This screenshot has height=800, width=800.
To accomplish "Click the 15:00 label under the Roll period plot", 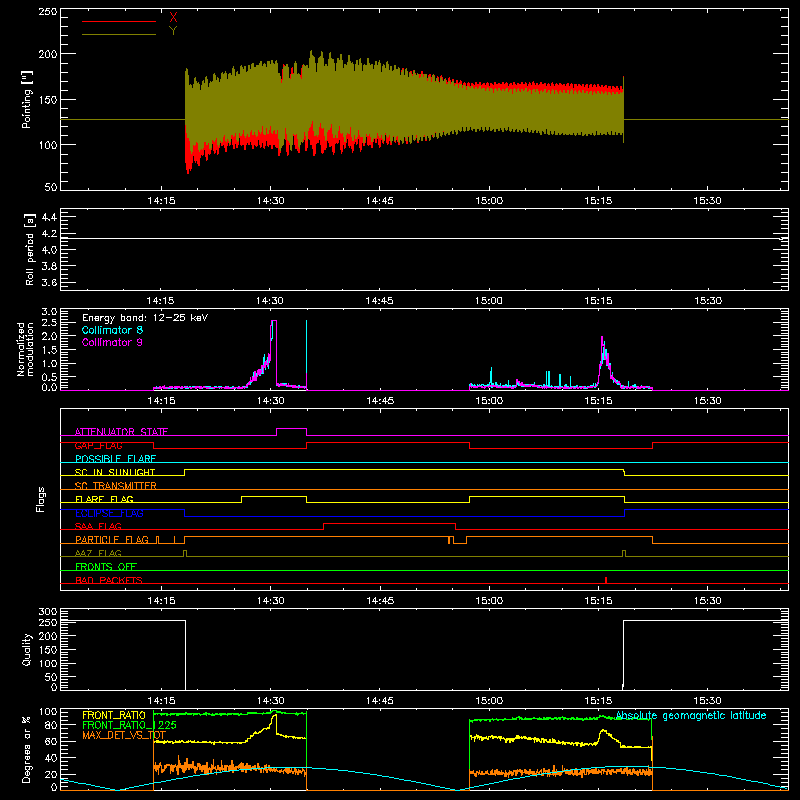I will [489, 301].
